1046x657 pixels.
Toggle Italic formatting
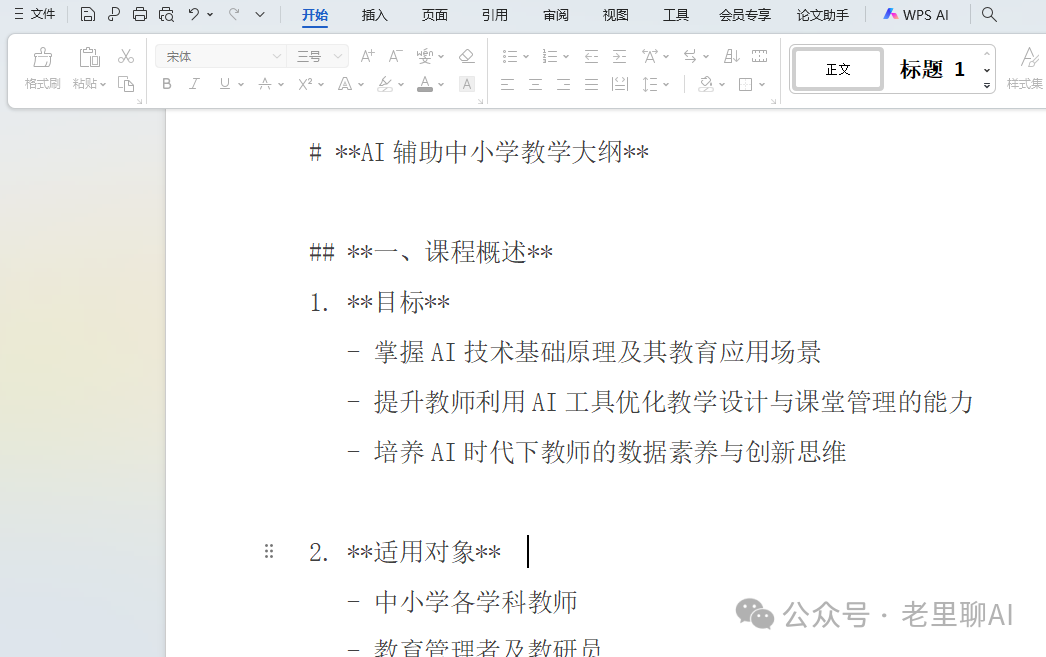[195, 84]
